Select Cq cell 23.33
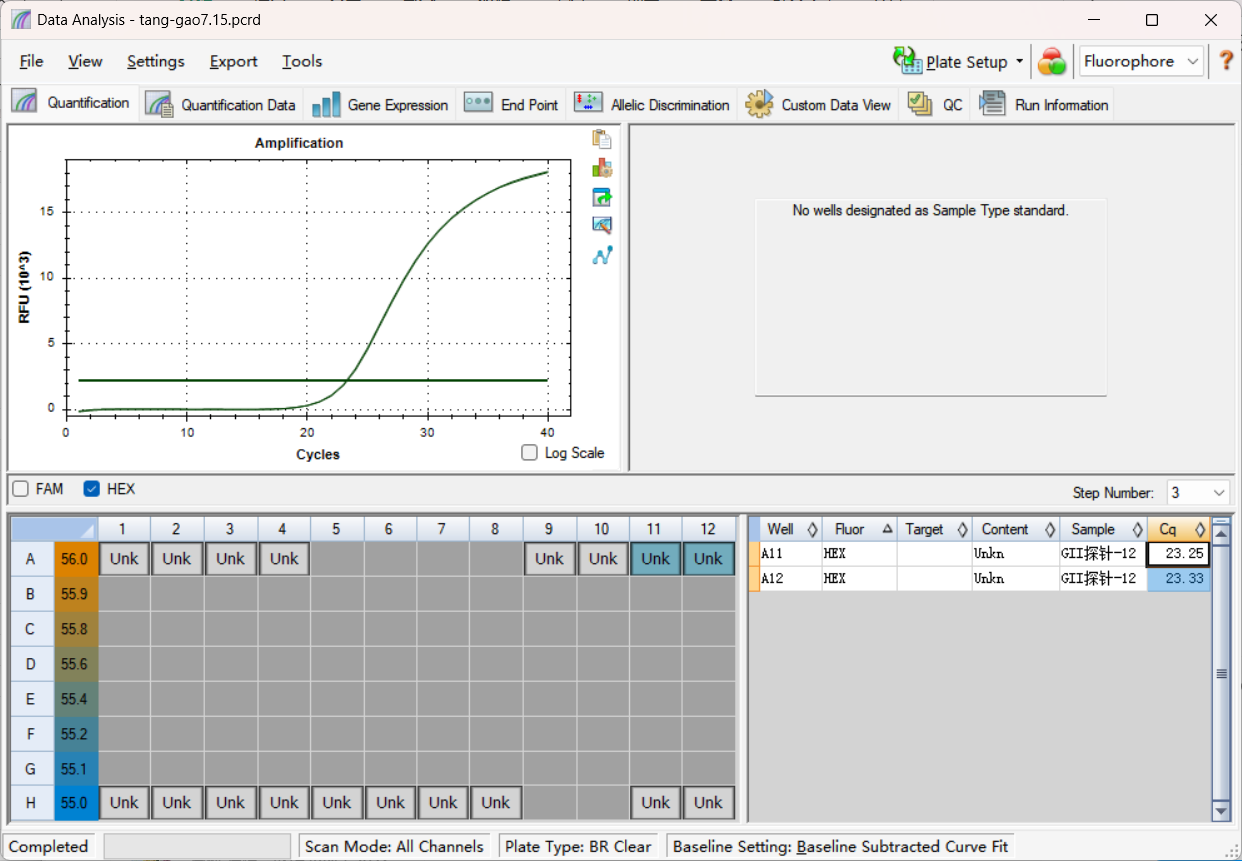This screenshot has height=861, width=1242. [x=1178, y=578]
